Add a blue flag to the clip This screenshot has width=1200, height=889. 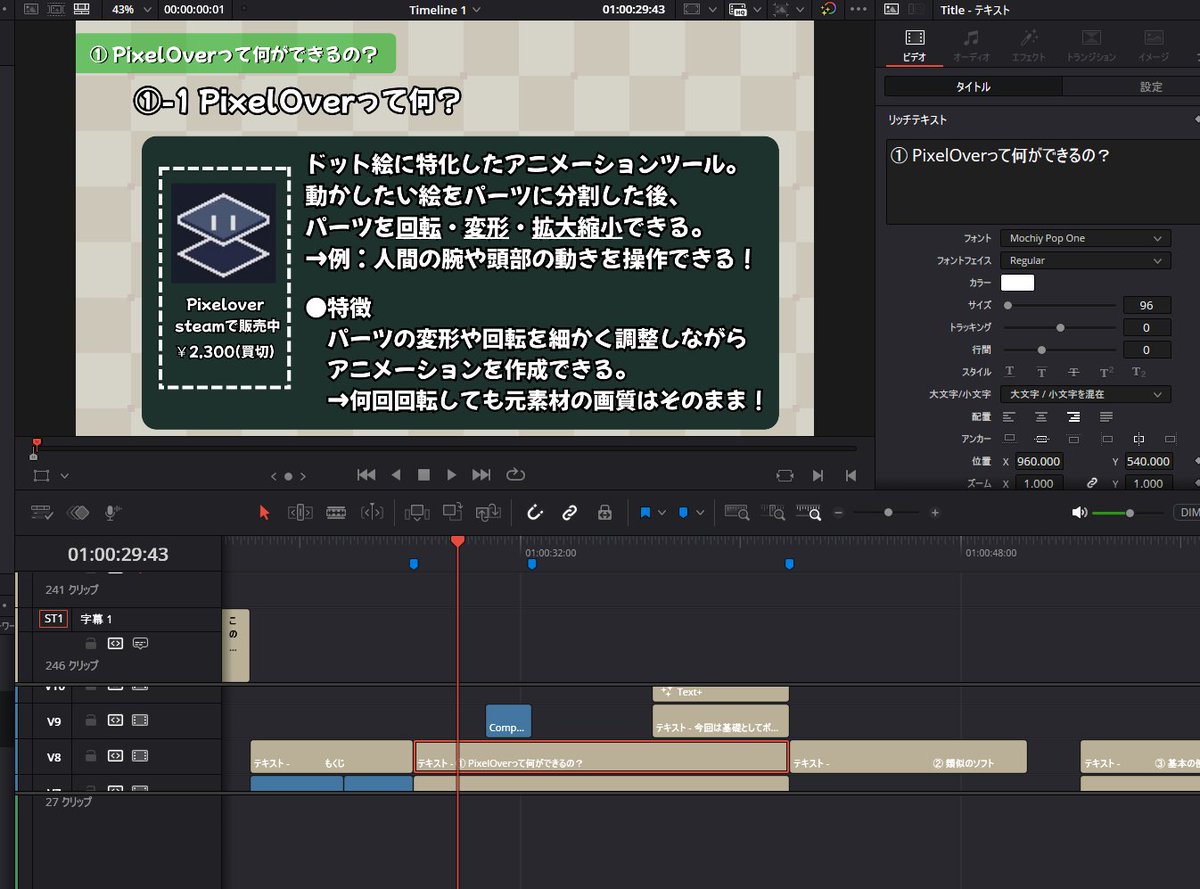click(x=645, y=512)
